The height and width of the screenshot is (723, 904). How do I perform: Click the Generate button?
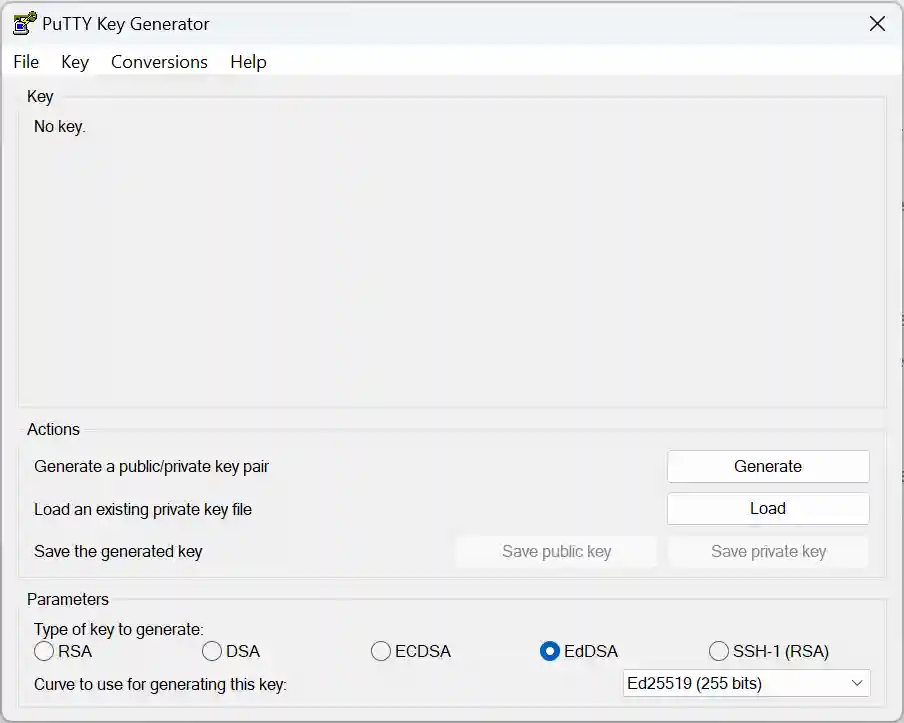767,466
